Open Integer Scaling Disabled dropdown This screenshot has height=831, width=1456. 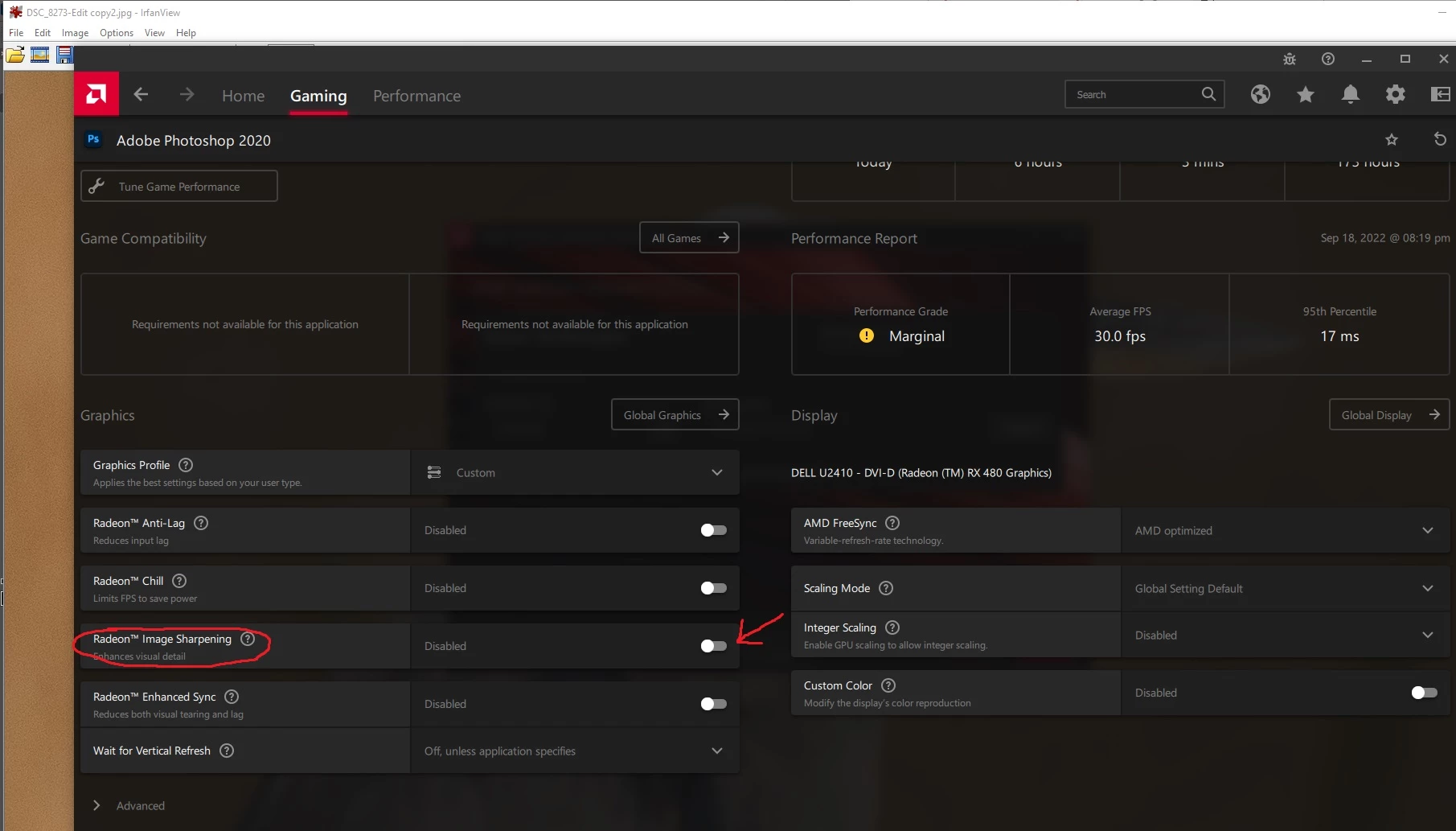tap(1285, 635)
